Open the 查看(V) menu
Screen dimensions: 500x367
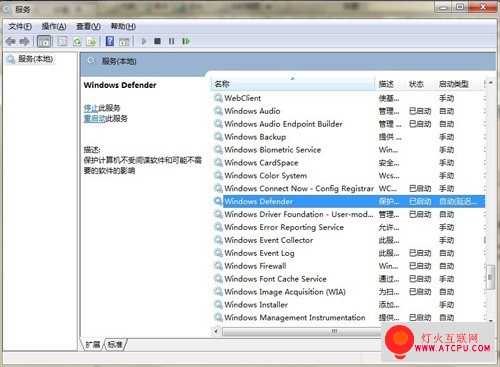tap(88, 27)
